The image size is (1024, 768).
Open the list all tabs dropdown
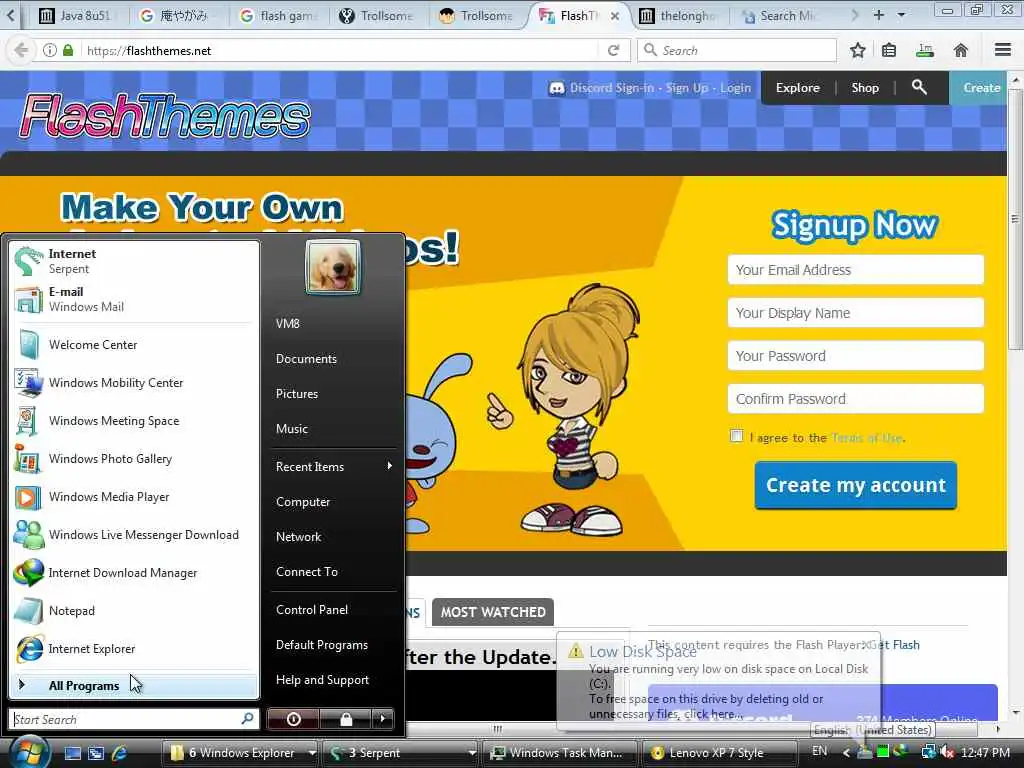tap(901, 14)
